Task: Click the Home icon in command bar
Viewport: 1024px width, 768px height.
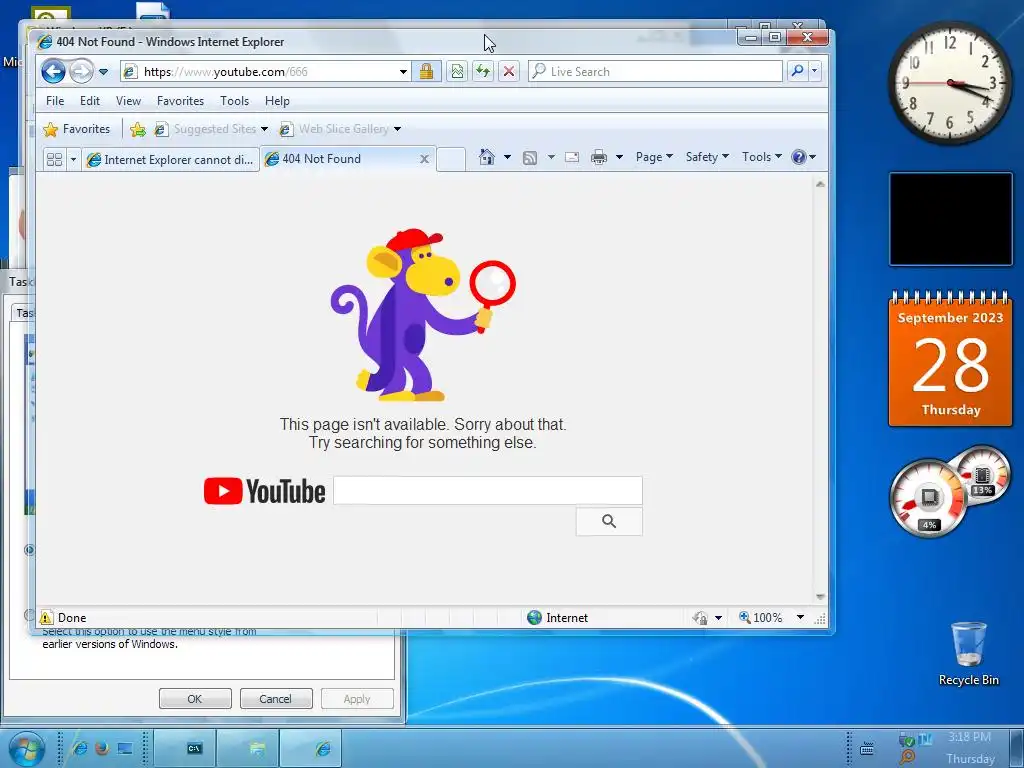Action: pos(487,157)
